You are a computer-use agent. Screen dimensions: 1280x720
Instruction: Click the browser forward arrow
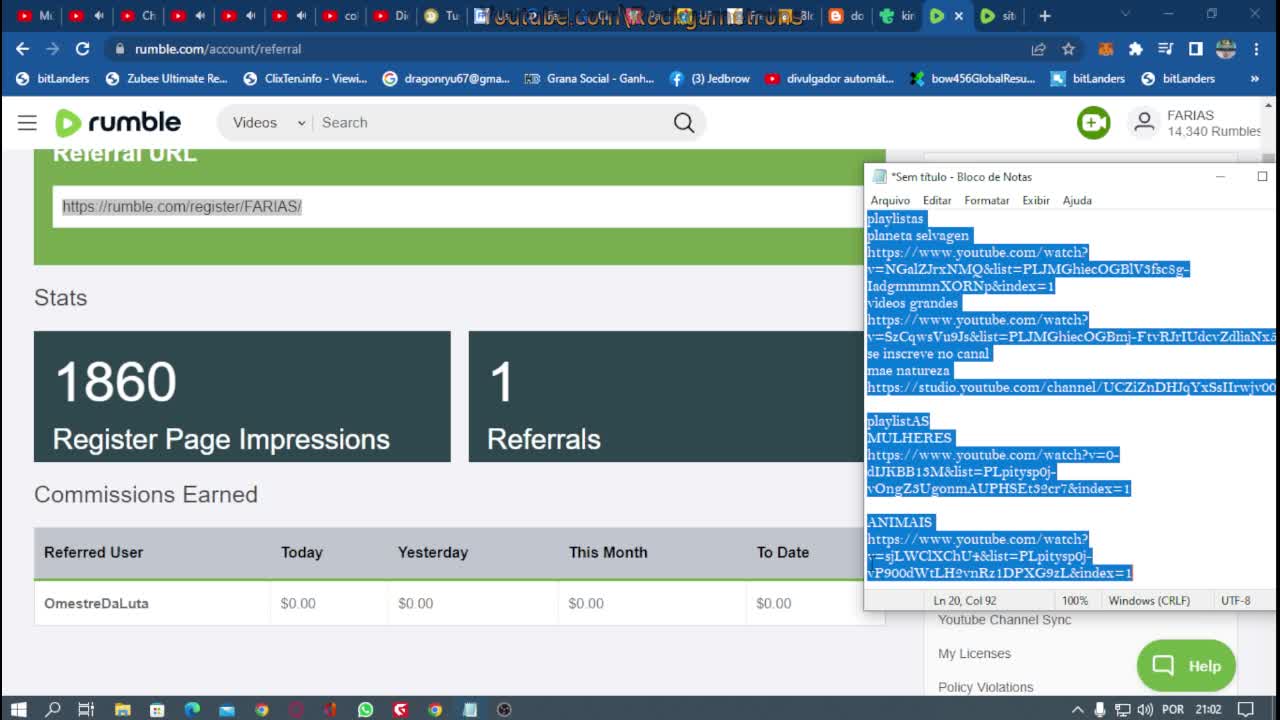coord(53,48)
